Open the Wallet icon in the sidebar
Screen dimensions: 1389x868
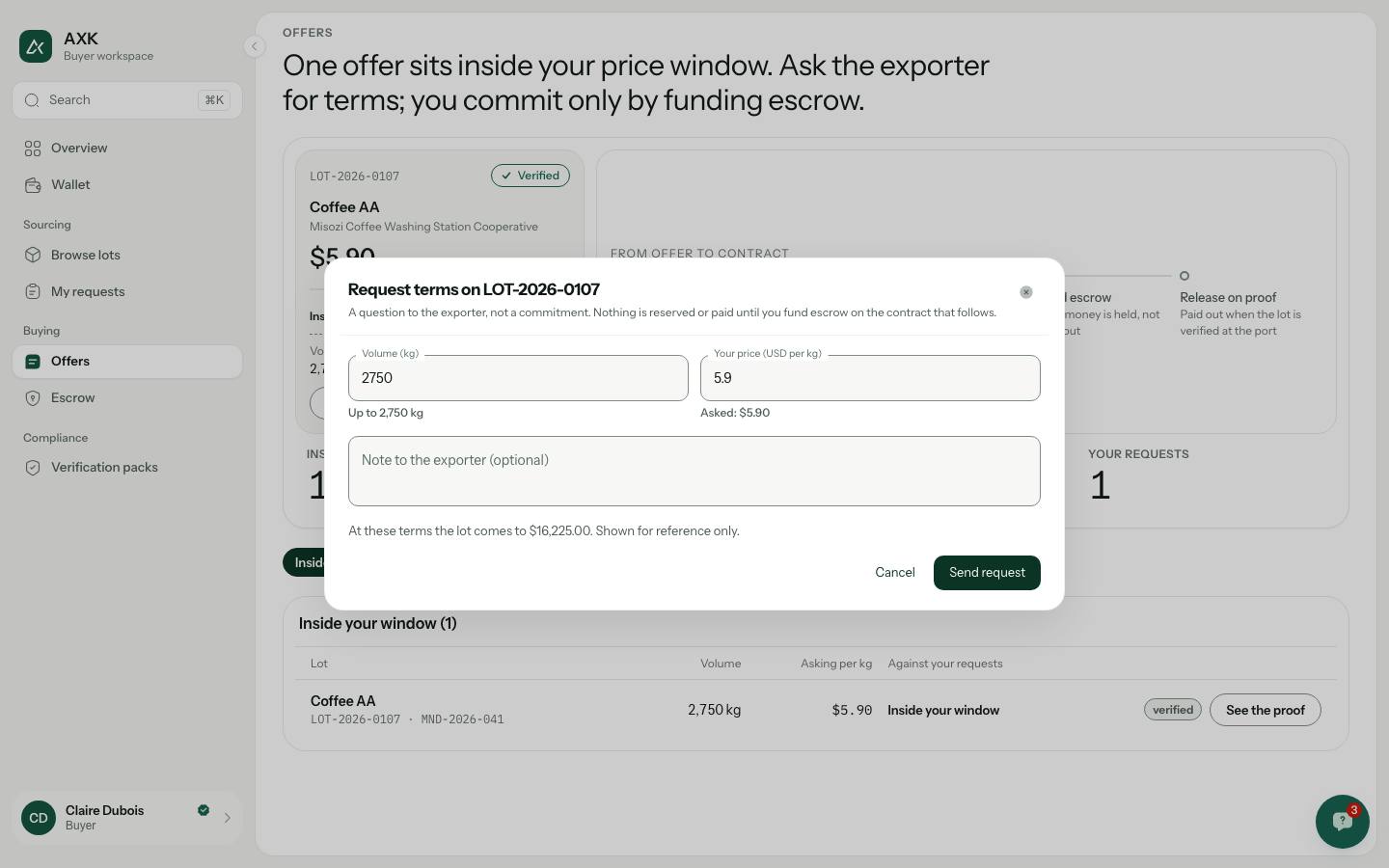[33, 185]
